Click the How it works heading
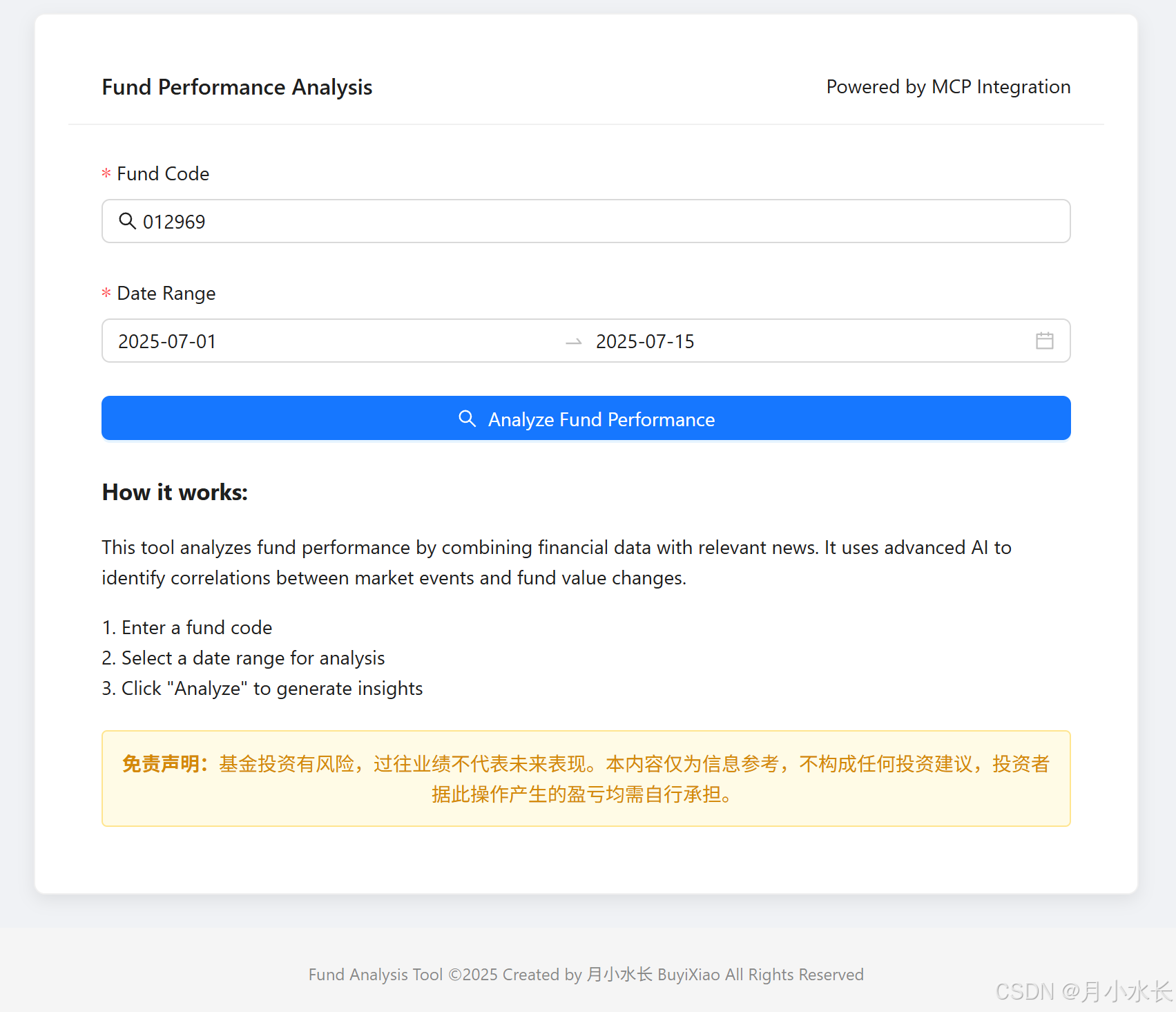Screen dimensions: 1176x1012 coord(175,492)
